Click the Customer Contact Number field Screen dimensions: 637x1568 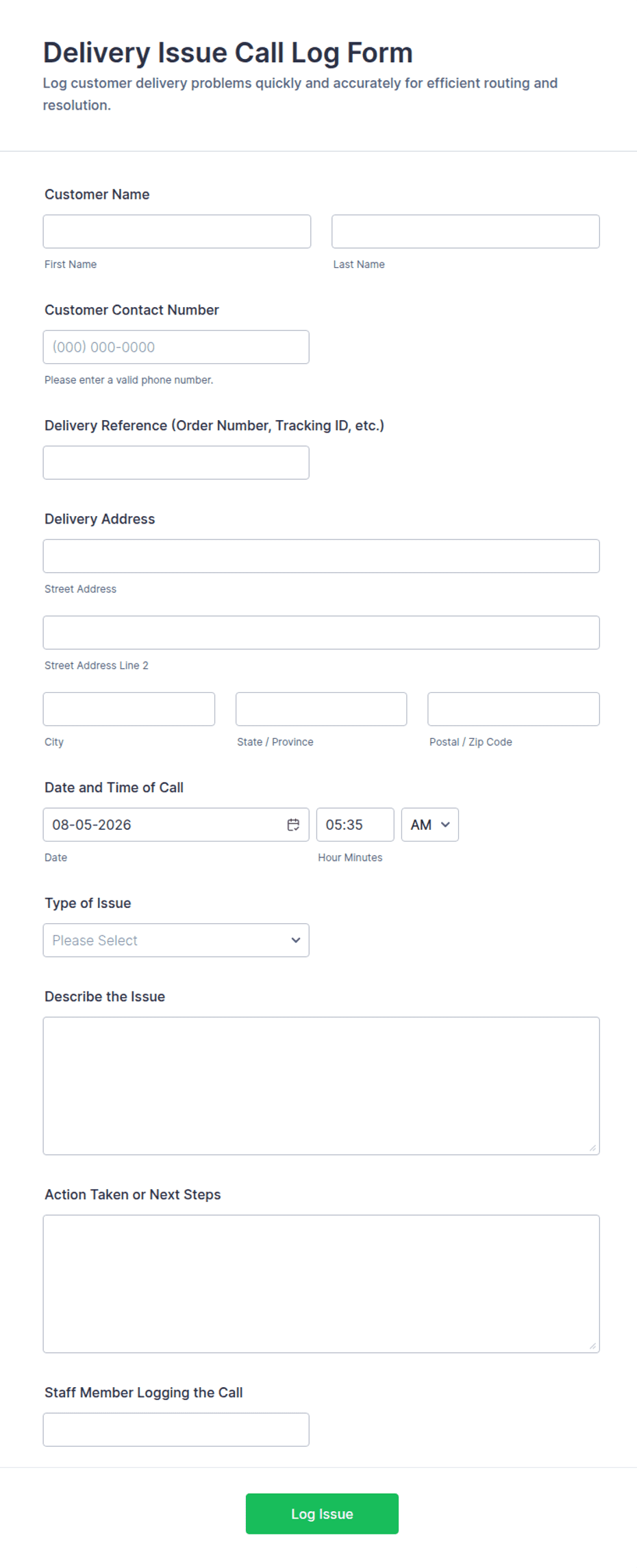(x=176, y=347)
